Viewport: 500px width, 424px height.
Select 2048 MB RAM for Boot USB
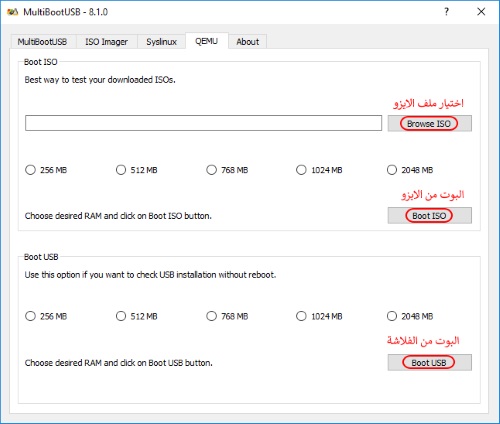(x=410, y=316)
